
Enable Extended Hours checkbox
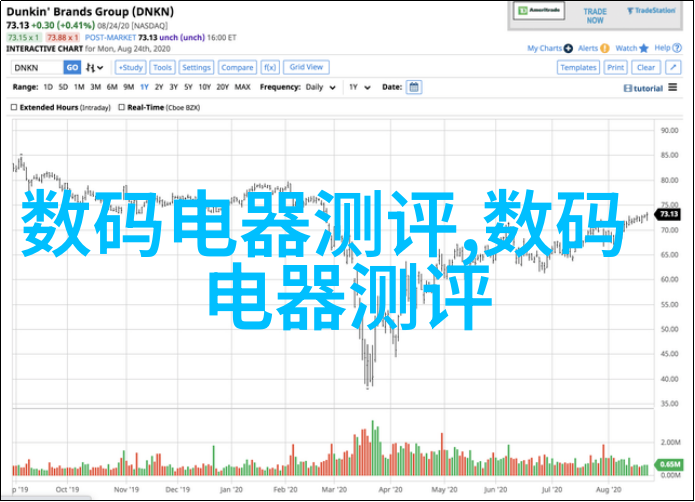[x=14, y=107]
